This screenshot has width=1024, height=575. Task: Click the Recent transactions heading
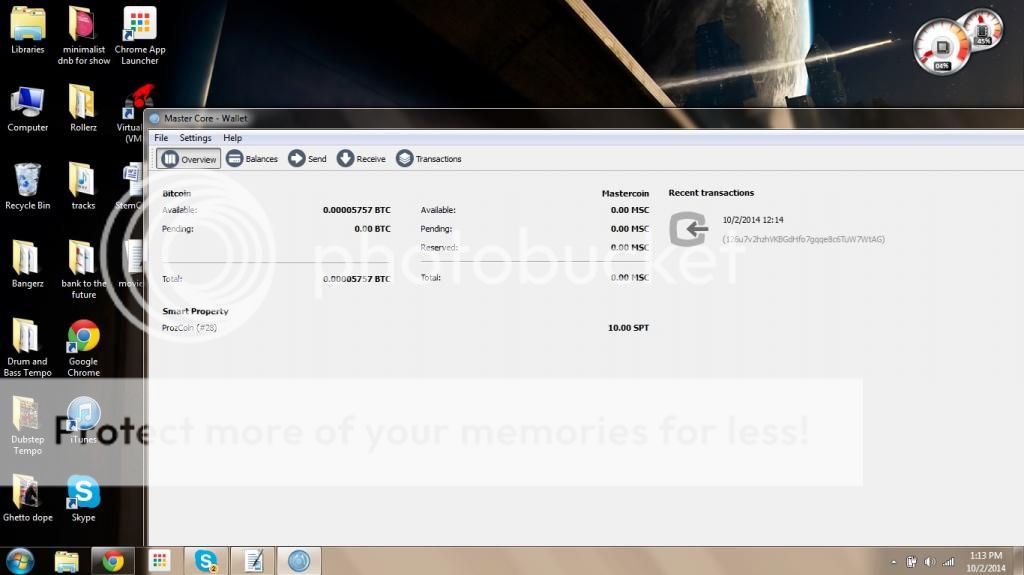711,193
